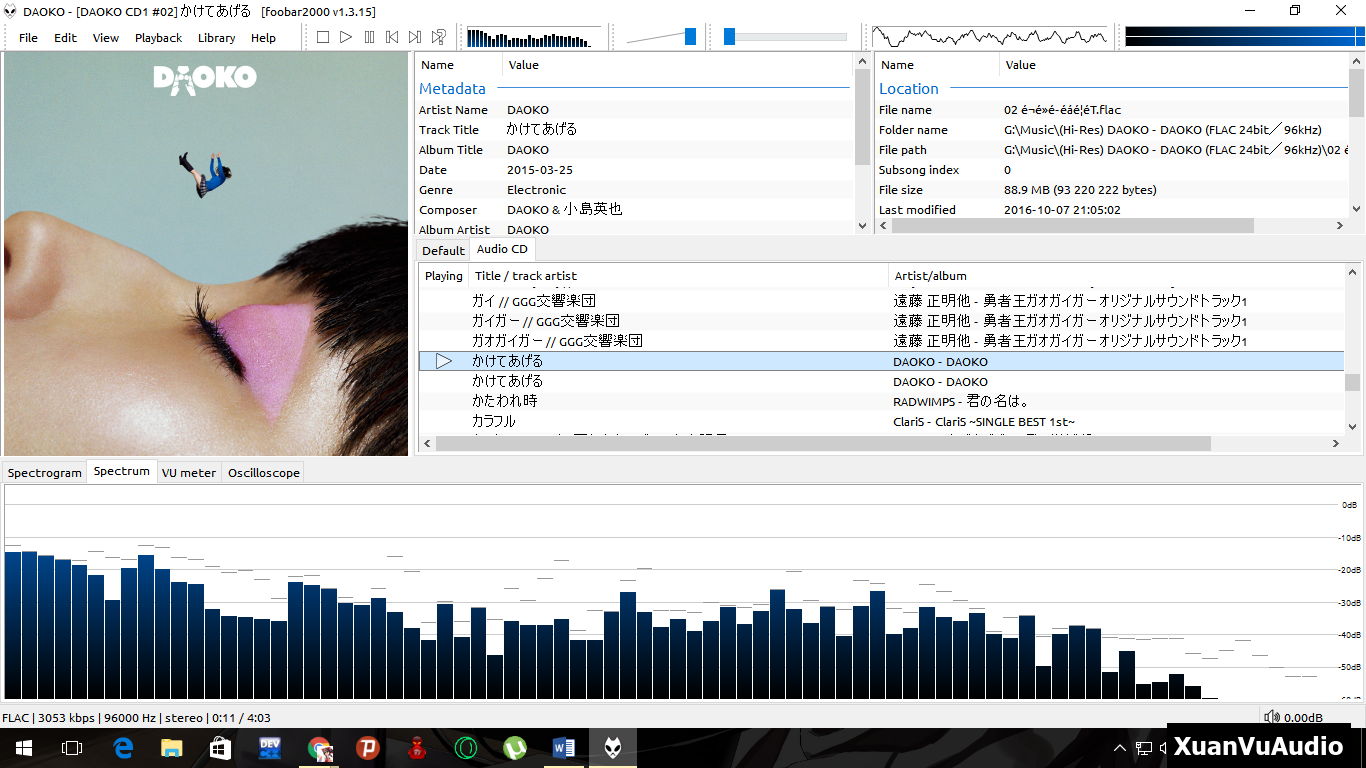Show the VU meter tab

point(189,473)
